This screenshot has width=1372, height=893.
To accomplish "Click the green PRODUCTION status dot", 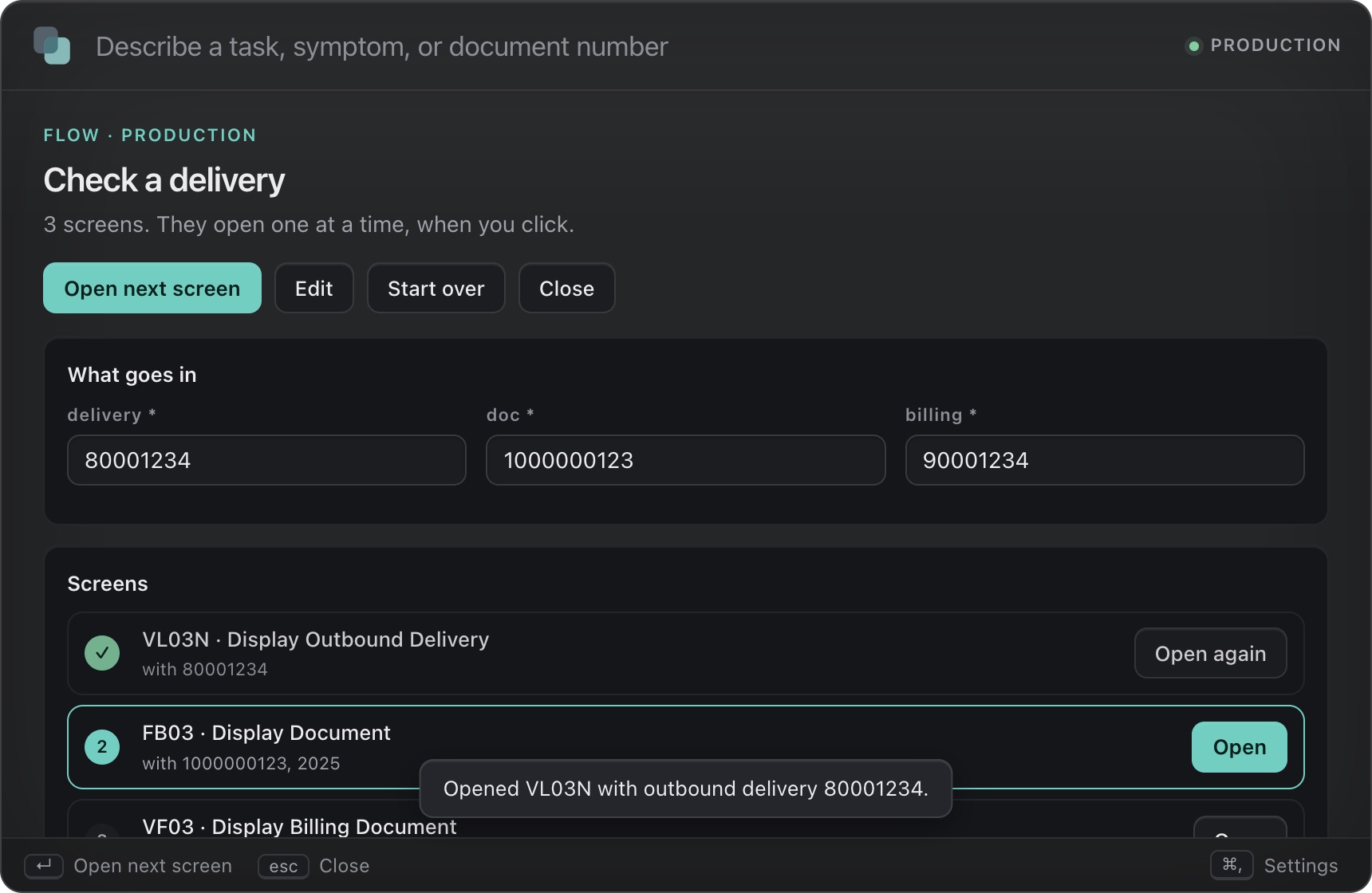I will pyautogui.click(x=1193, y=45).
